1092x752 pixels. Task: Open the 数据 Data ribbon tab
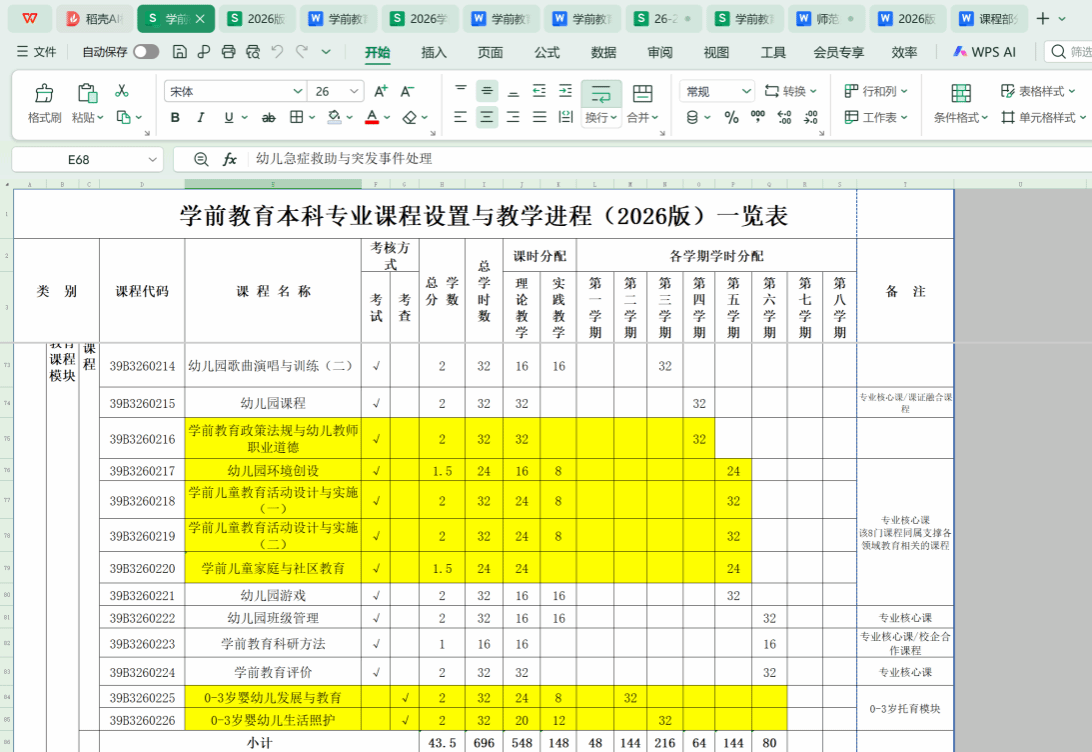click(x=603, y=52)
